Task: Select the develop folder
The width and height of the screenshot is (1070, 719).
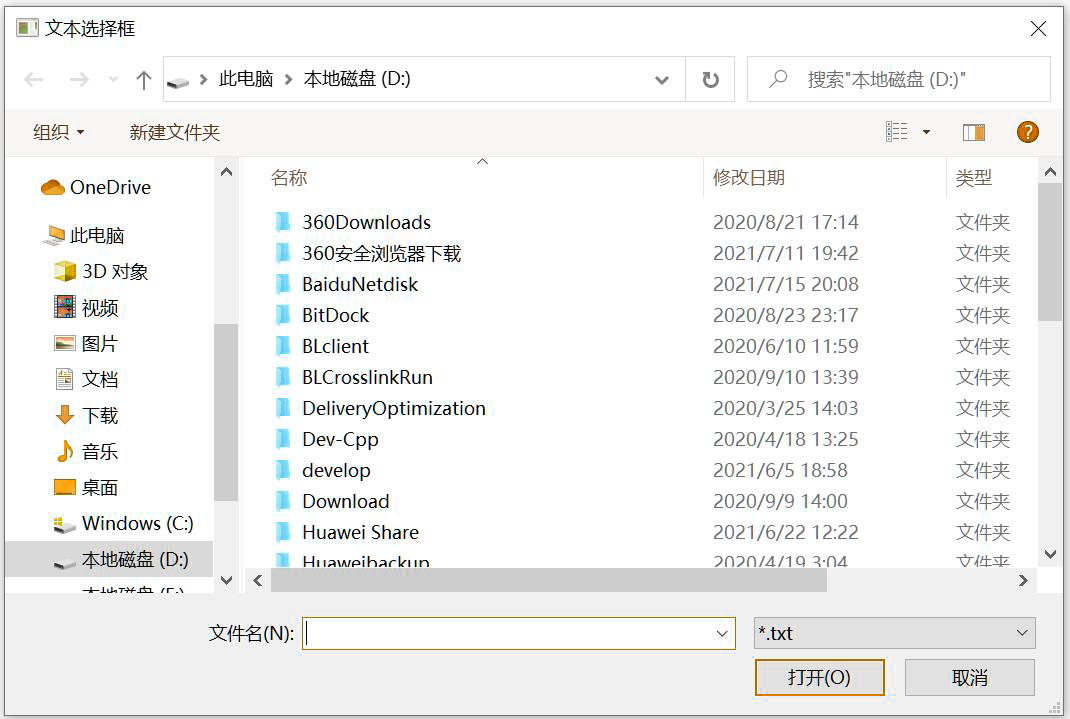Action: pyautogui.click(x=336, y=471)
